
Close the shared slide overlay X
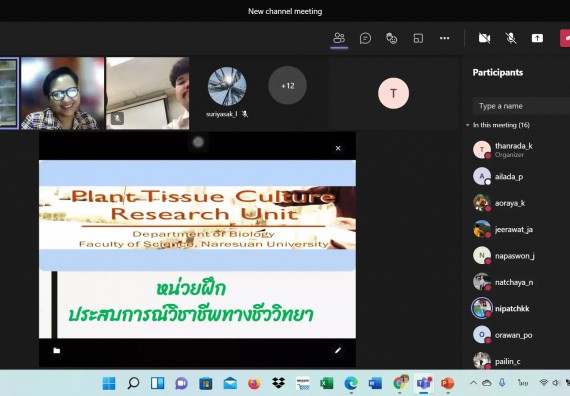[x=338, y=148]
